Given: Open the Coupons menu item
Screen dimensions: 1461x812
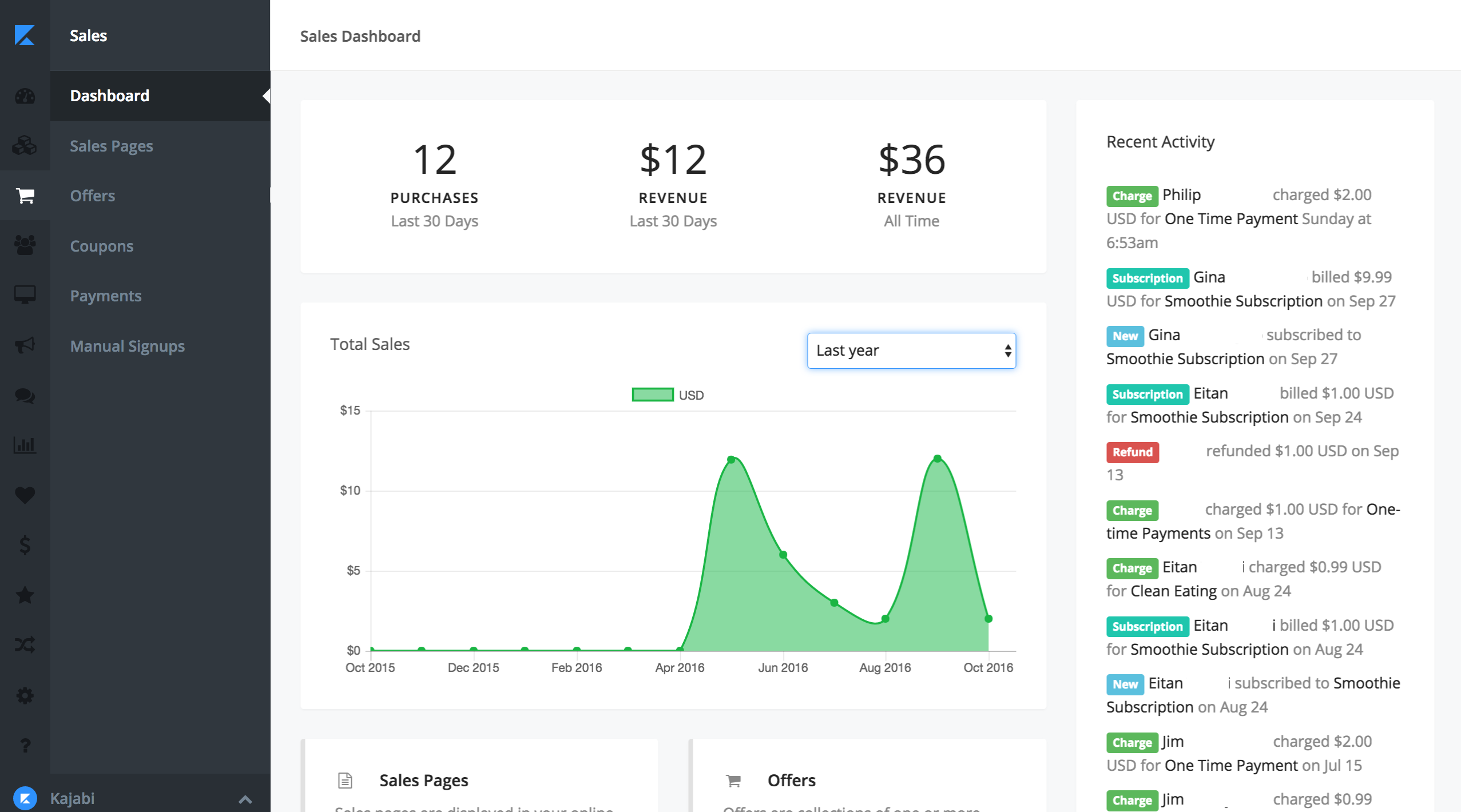Looking at the screenshot, I should [x=102, y=246].
